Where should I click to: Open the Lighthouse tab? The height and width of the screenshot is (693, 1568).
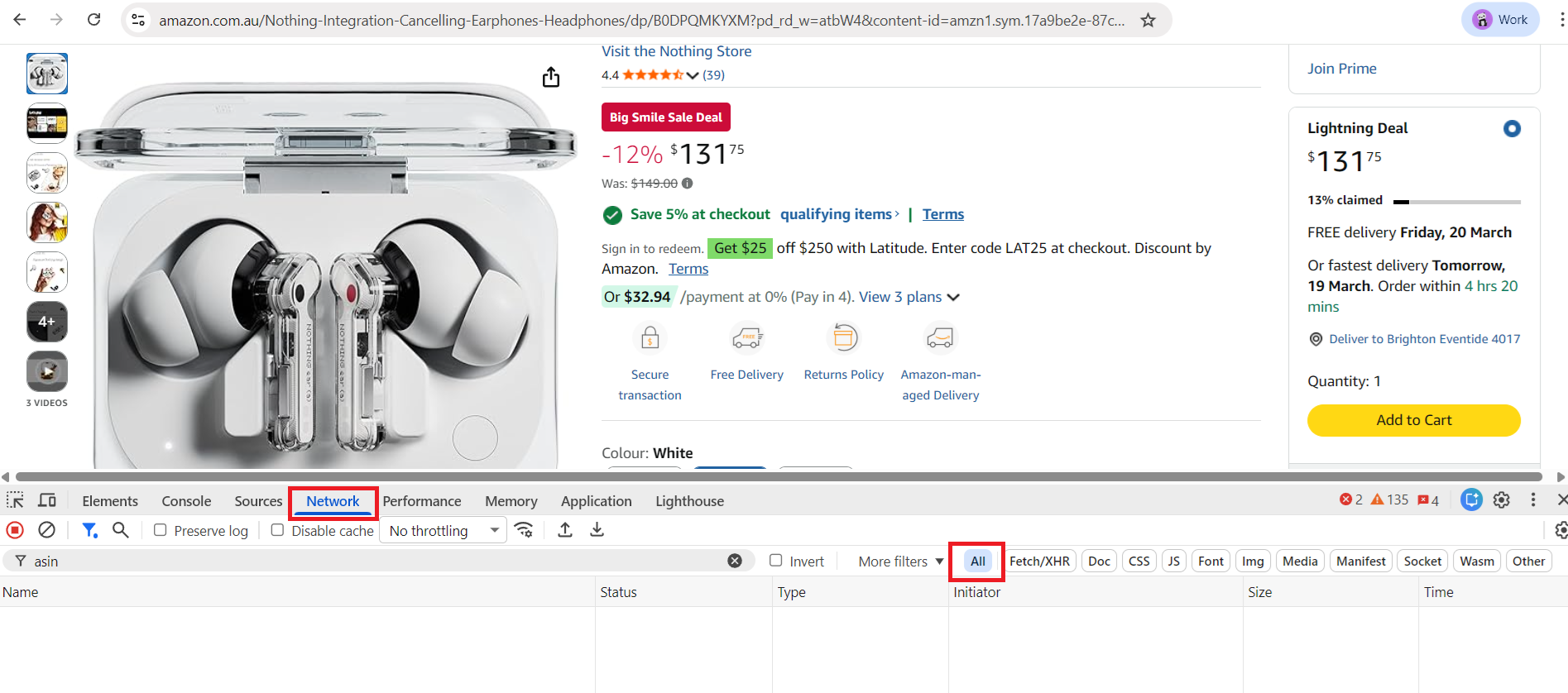689,501
